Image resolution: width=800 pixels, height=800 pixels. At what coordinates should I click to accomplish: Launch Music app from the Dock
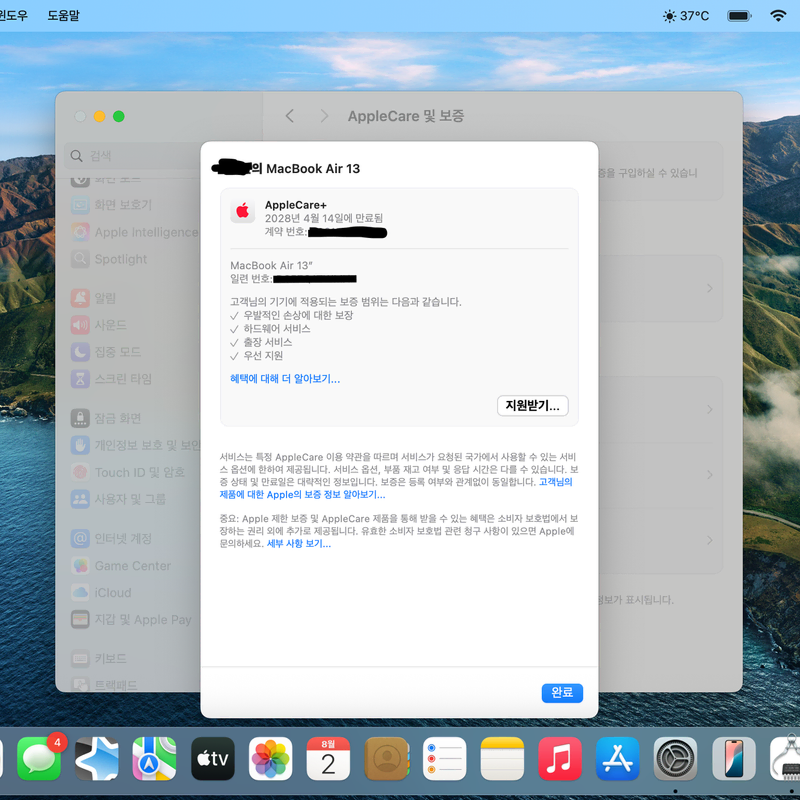point(560,759)
